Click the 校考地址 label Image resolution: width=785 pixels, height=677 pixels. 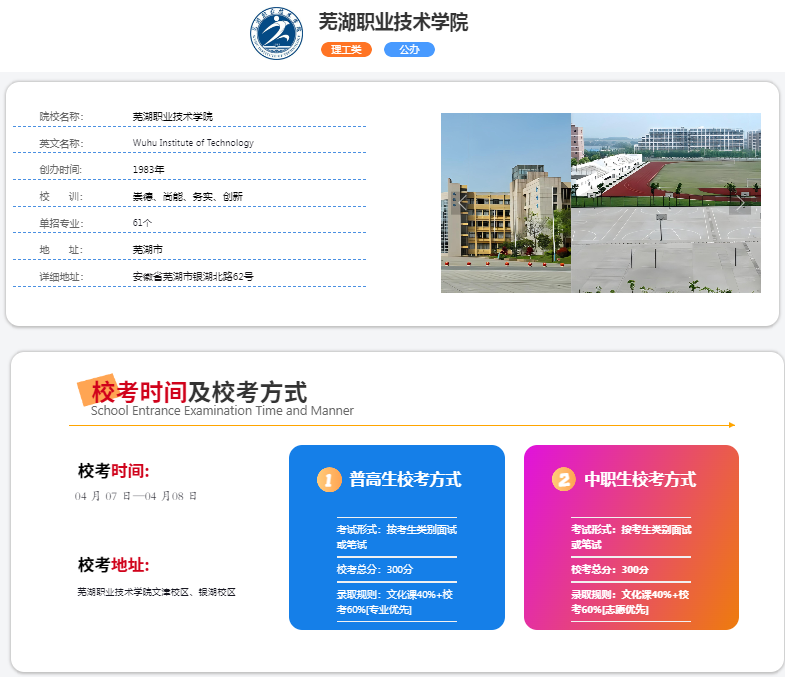pyautogui.click(x=114, y=565)
